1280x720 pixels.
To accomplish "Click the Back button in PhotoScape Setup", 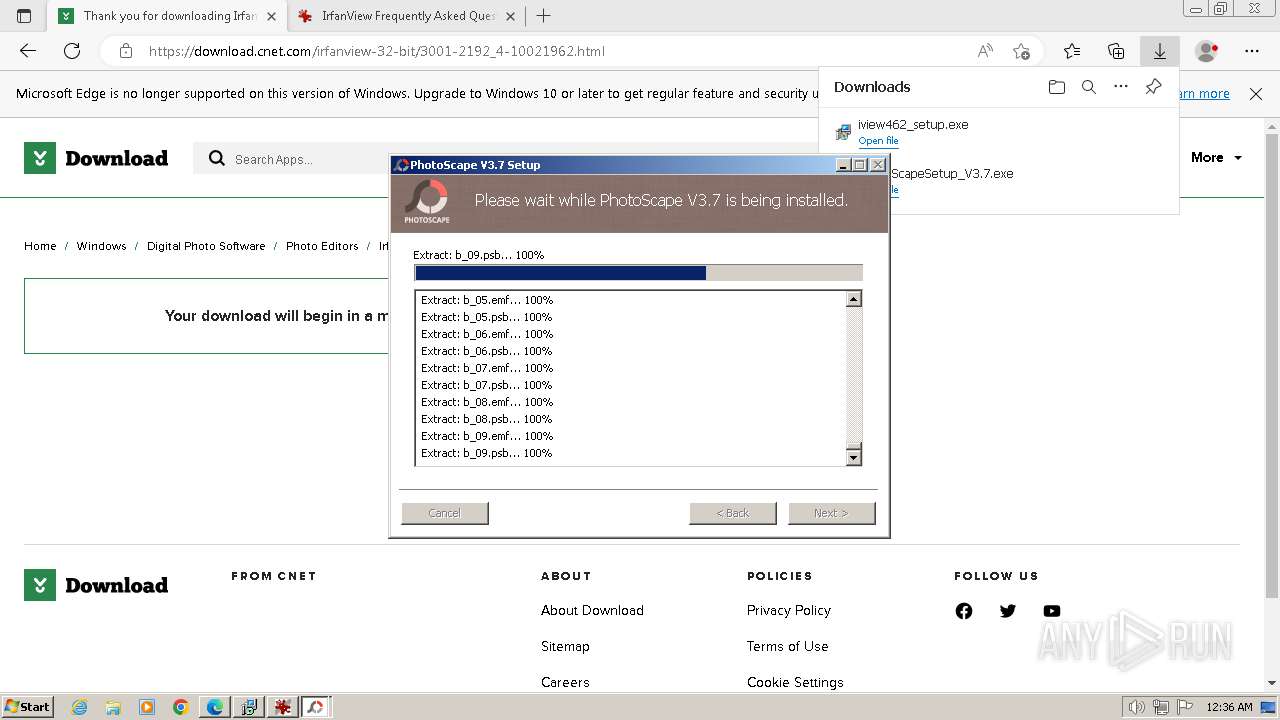I will pos(733,513).
